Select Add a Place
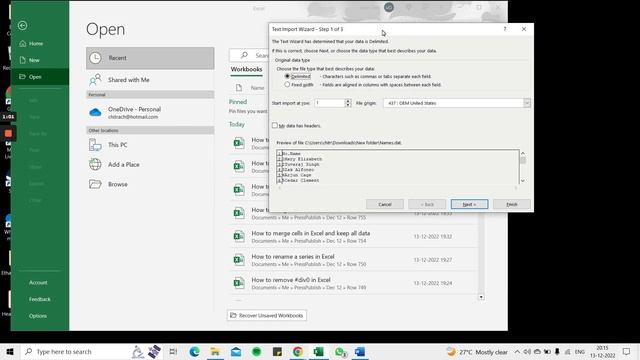This screenshot has height=360, width=640. [150, 164]
